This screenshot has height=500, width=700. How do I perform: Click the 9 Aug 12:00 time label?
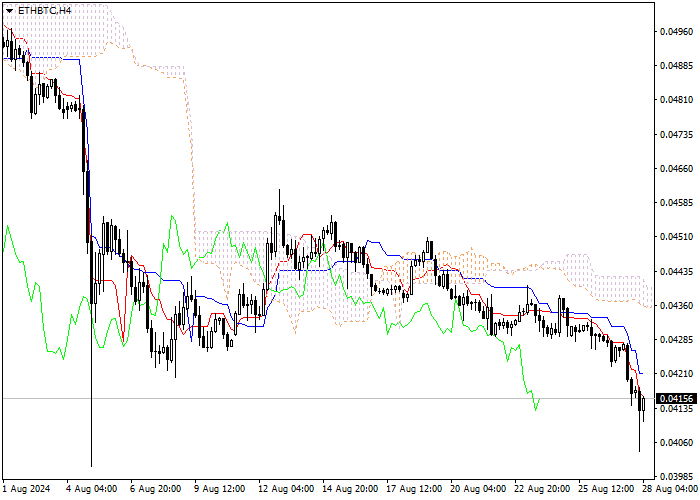(x=220, y=489)
